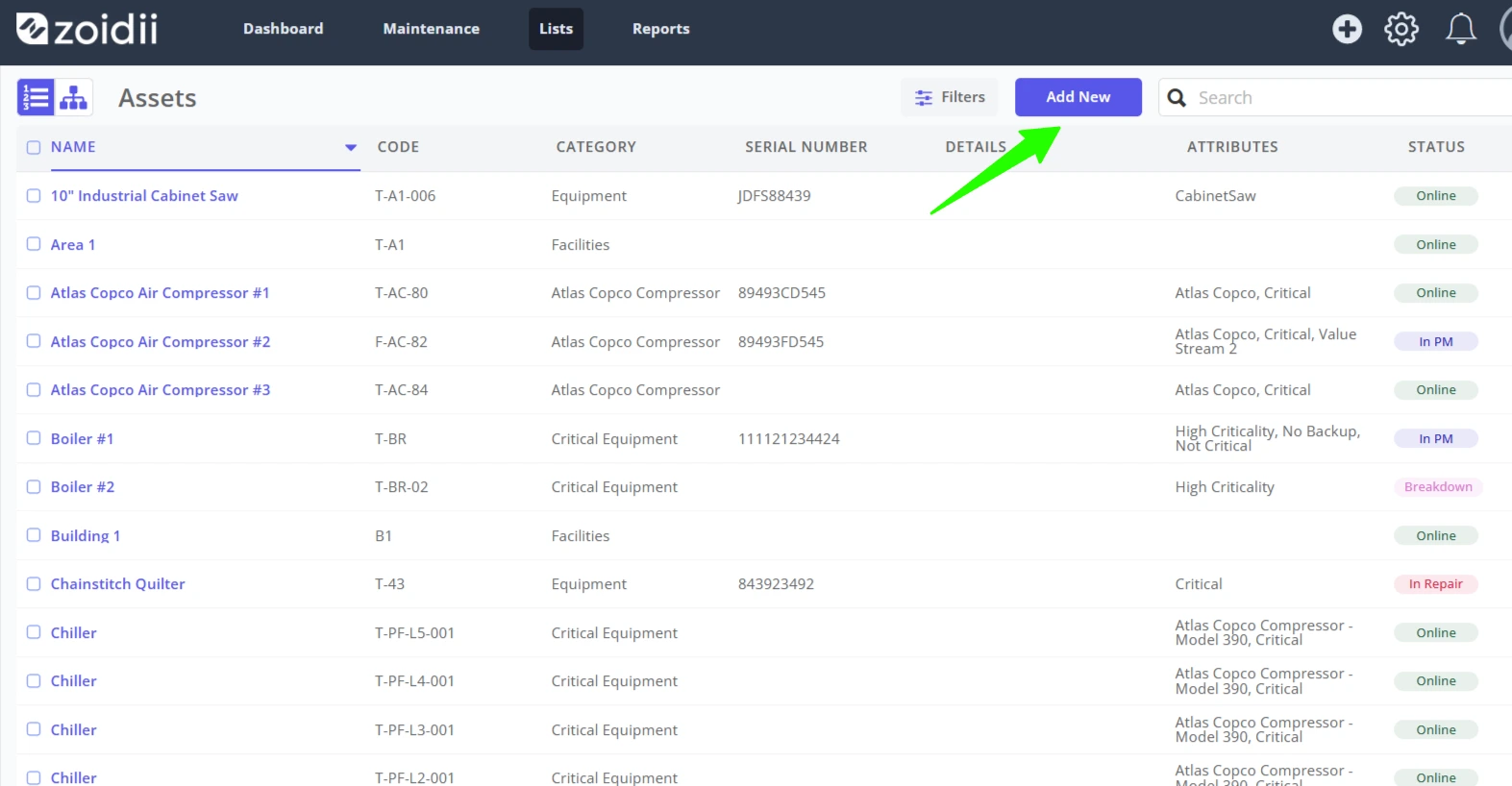
Task: Select the Chainstitch Quilter row checkbox
Action: 34,583
